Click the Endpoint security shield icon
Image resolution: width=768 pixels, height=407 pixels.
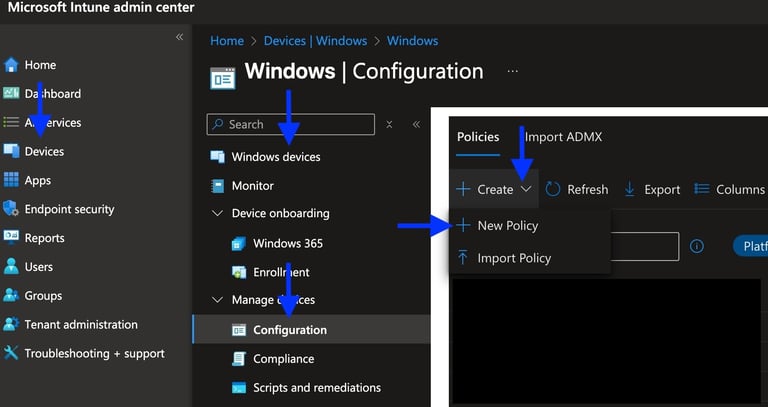pos(11,209)
